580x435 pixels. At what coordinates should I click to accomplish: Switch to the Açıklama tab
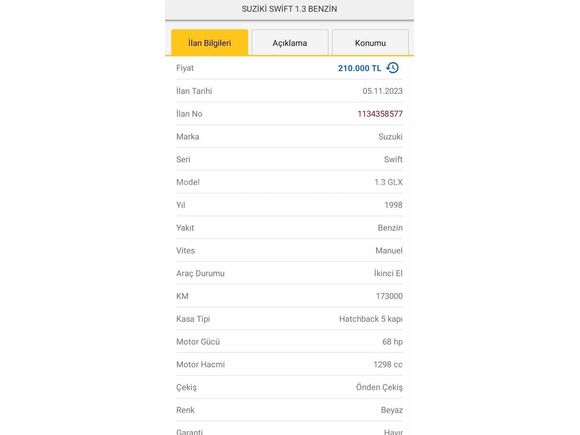tap(290, 43)
